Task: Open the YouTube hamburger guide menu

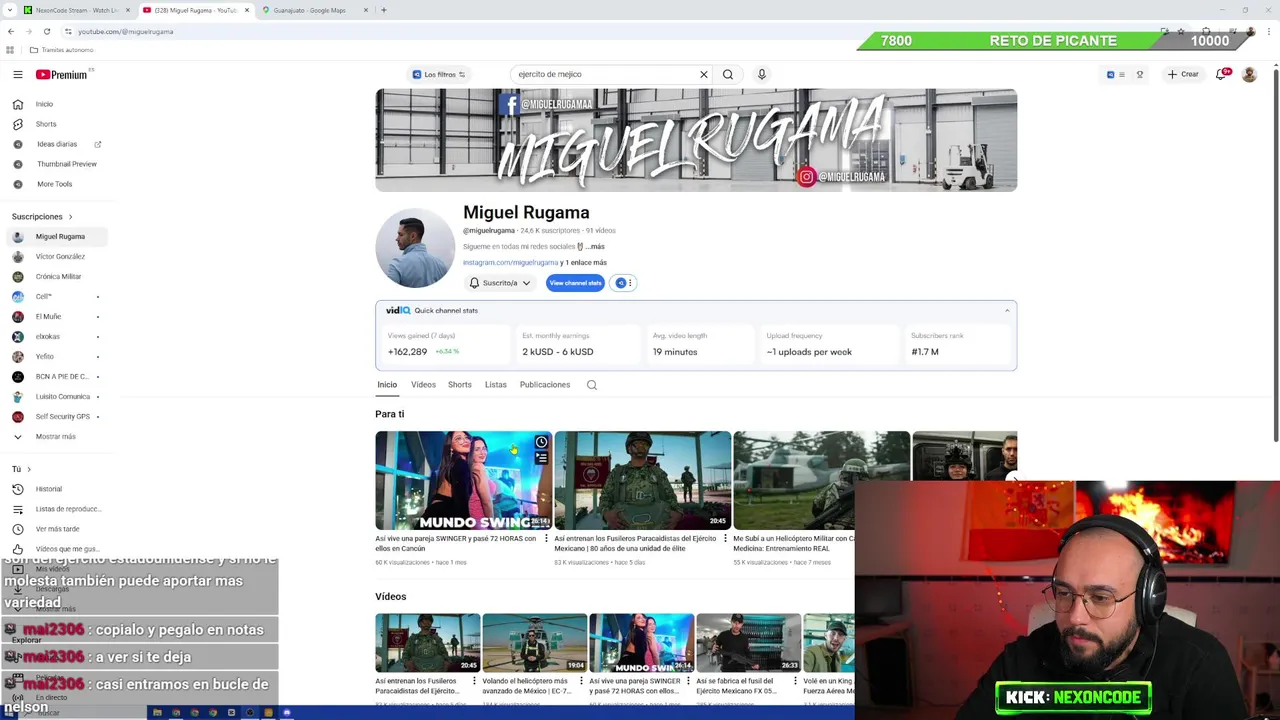Action: [18, 74]
